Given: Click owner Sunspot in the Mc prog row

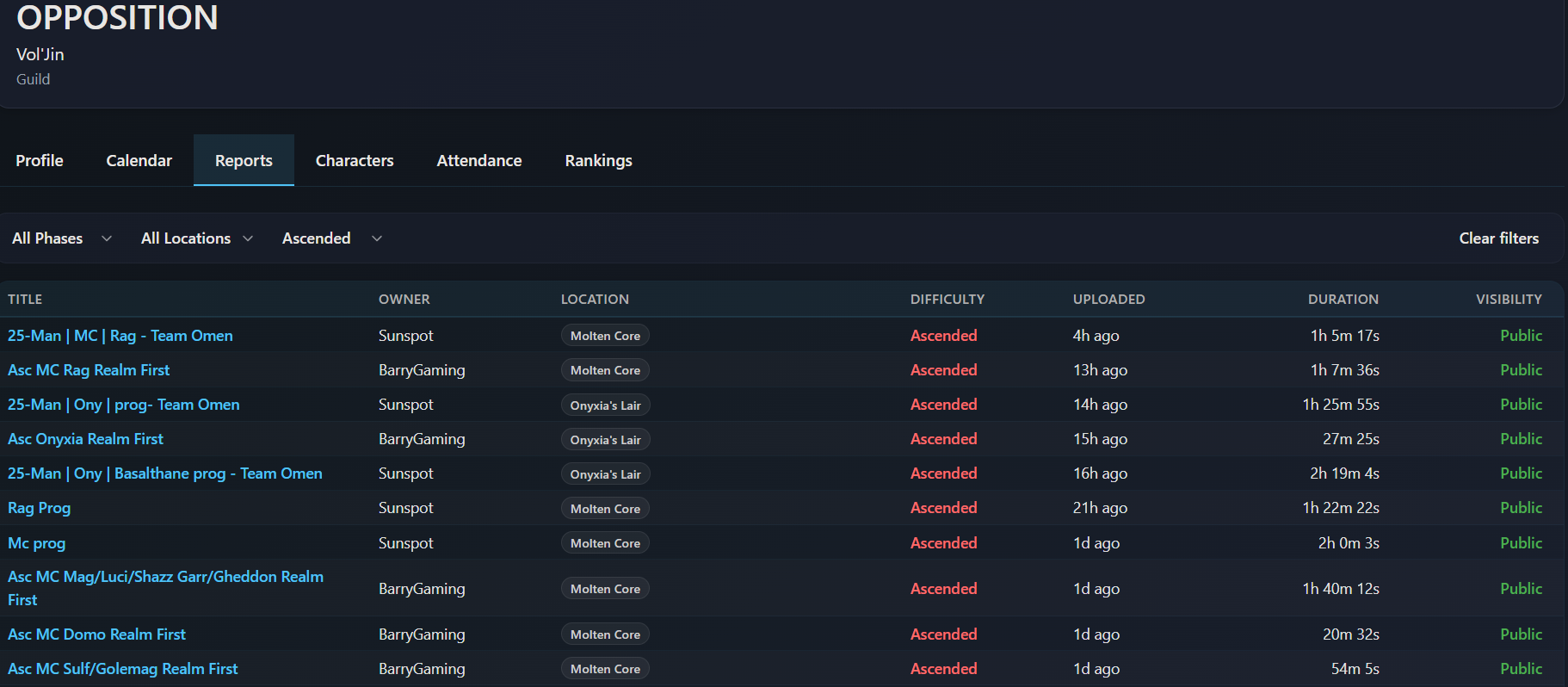Looking at the screenshot, I should point(406,543).
